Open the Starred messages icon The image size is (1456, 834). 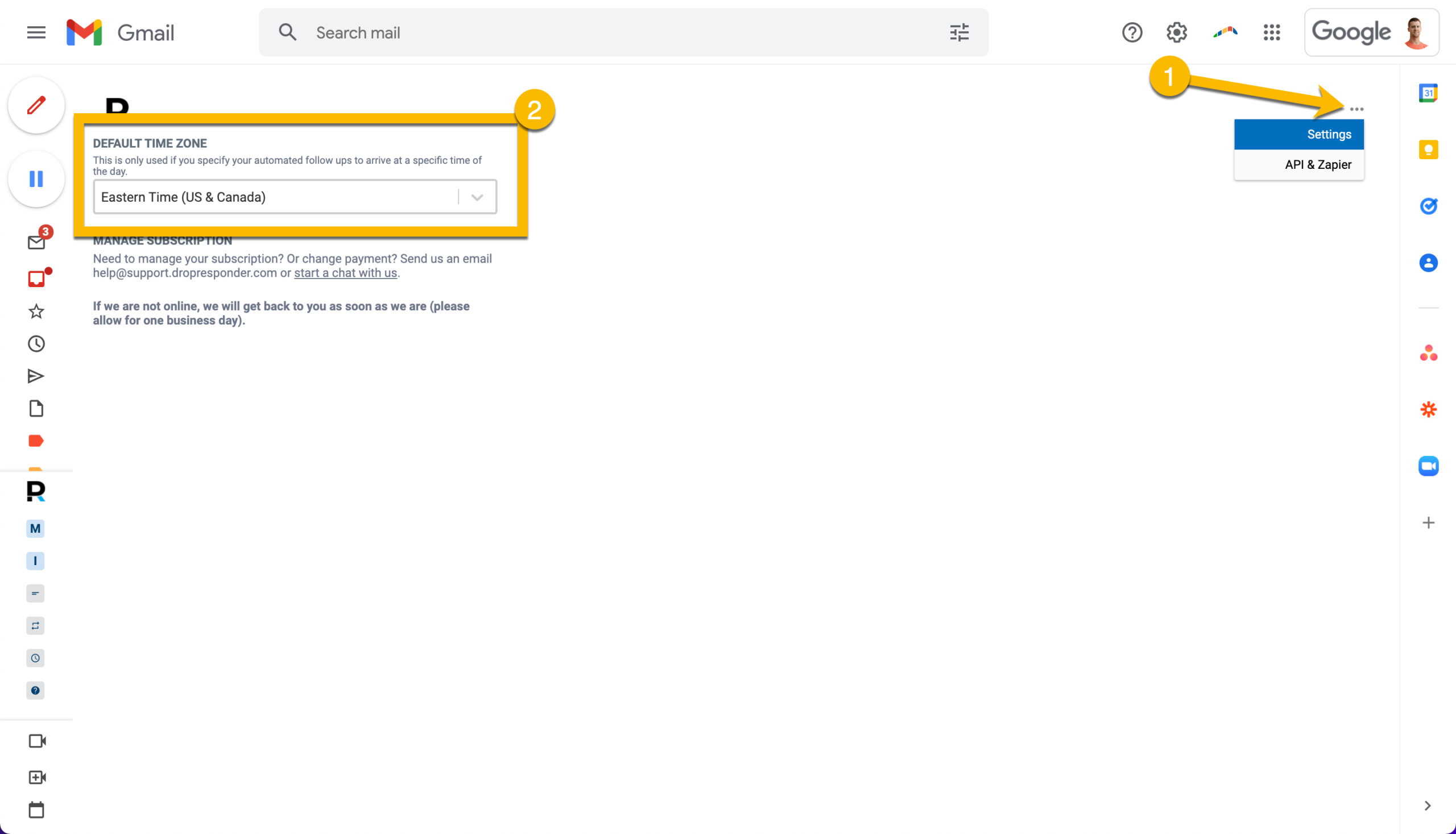[x=36, y=312]
